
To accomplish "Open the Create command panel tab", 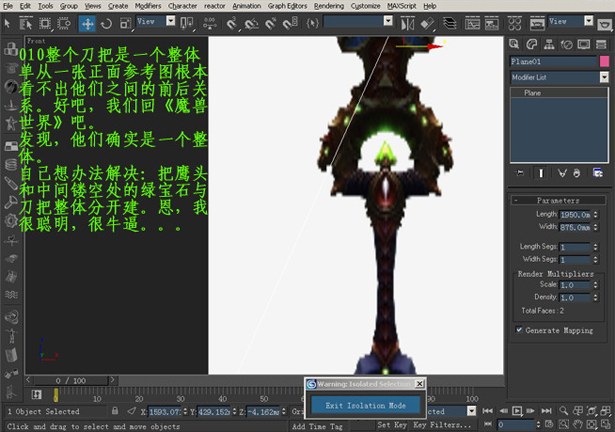I will click(x=514, y=44).
